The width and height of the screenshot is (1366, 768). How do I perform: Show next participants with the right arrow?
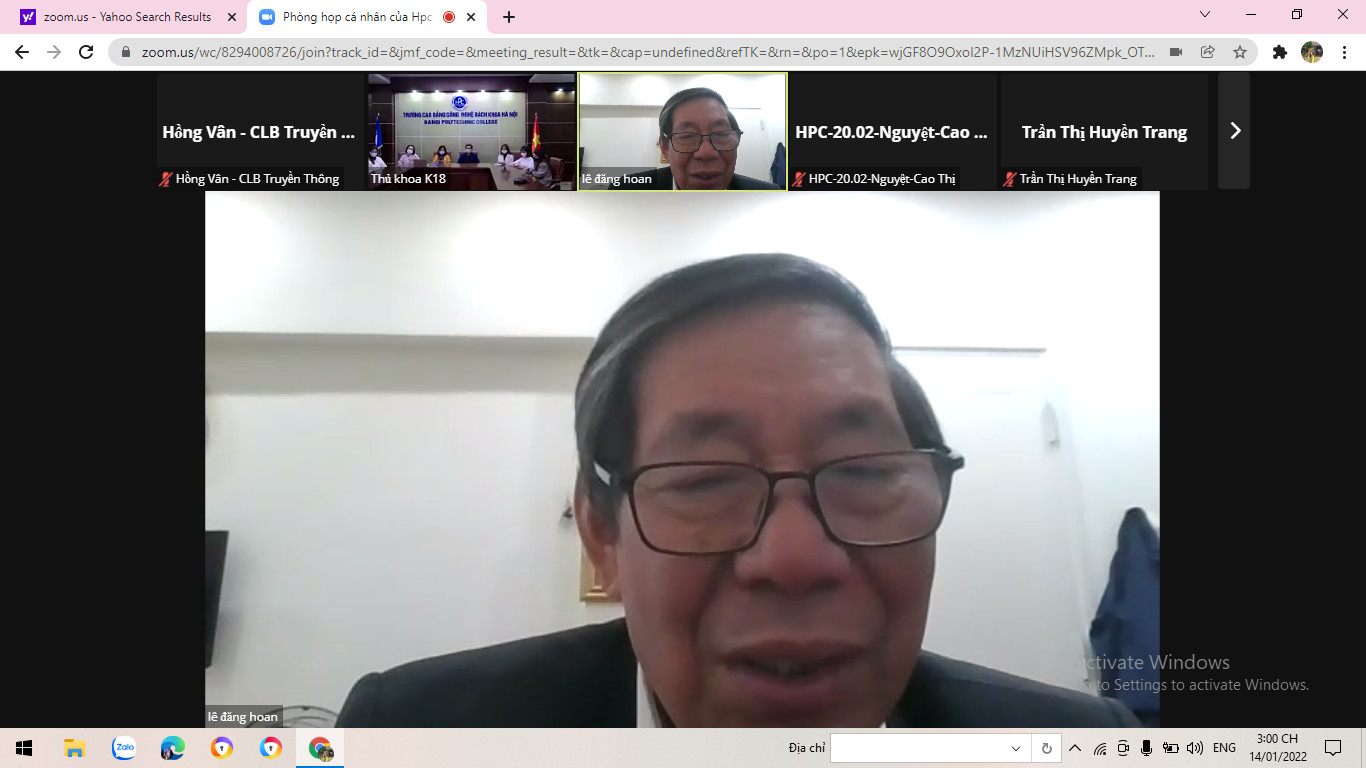pyautogui.click(x=1234, y=131)
